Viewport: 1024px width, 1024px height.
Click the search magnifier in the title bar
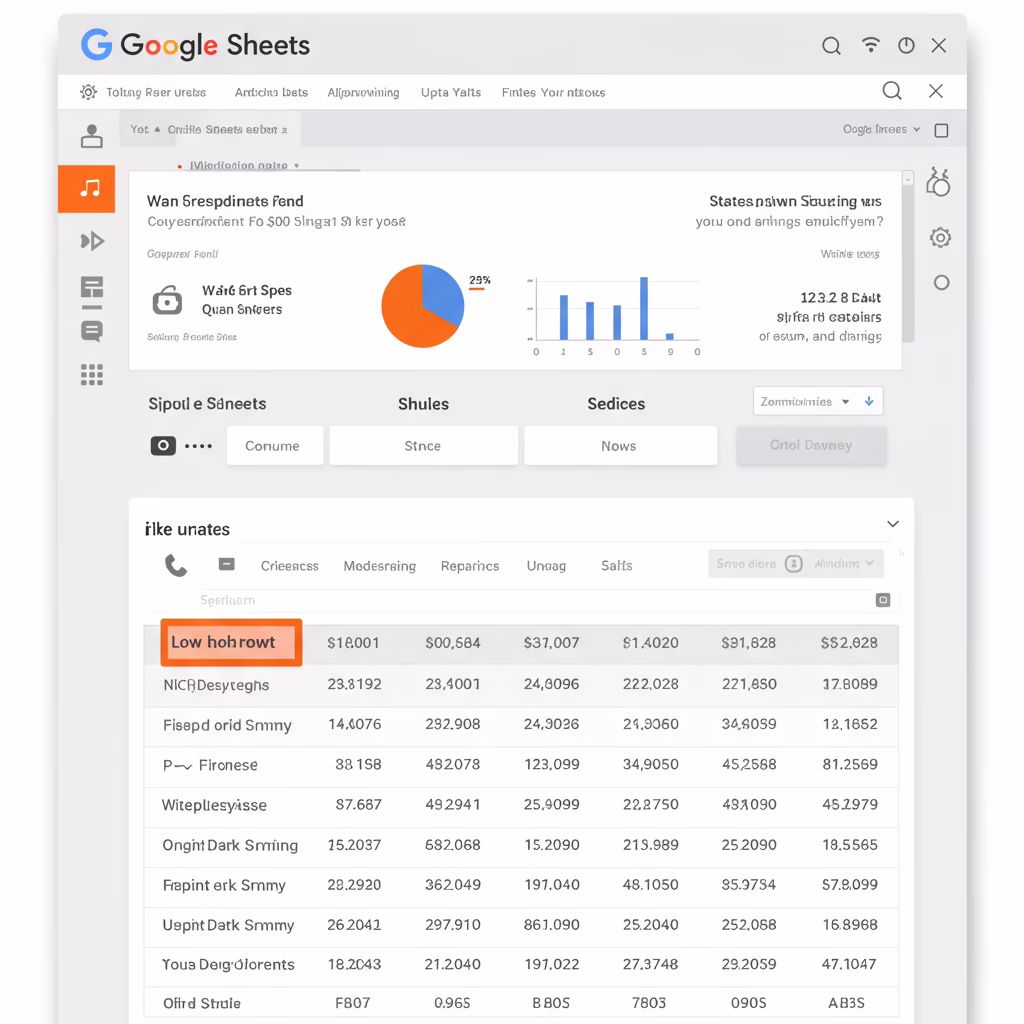tap(831, 46)
